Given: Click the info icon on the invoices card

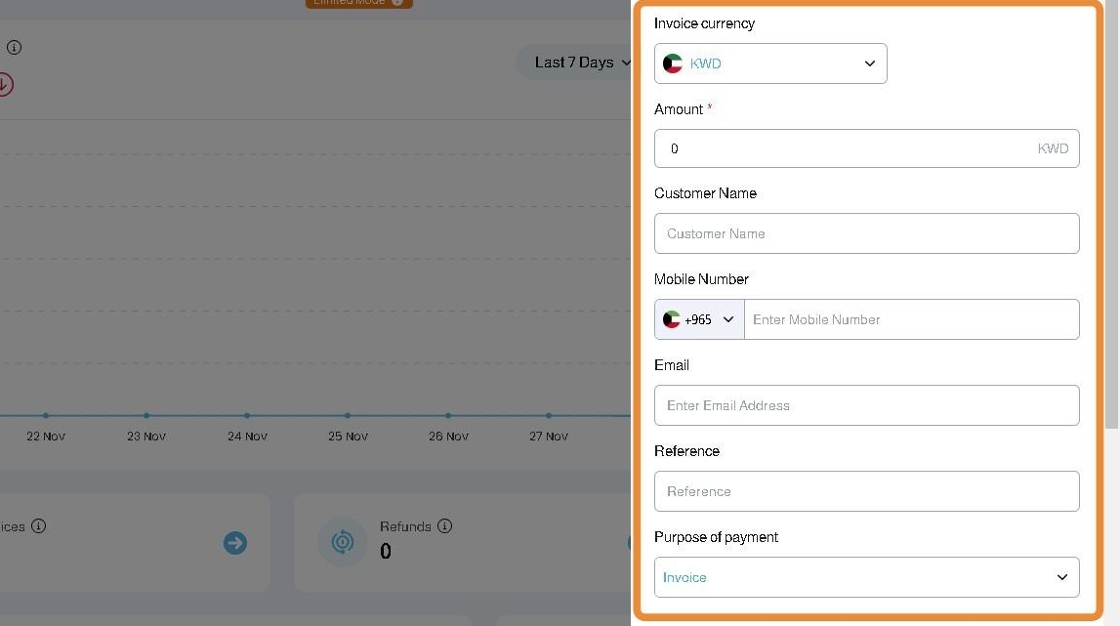Looking at the screenshot, I should point(39,526).
